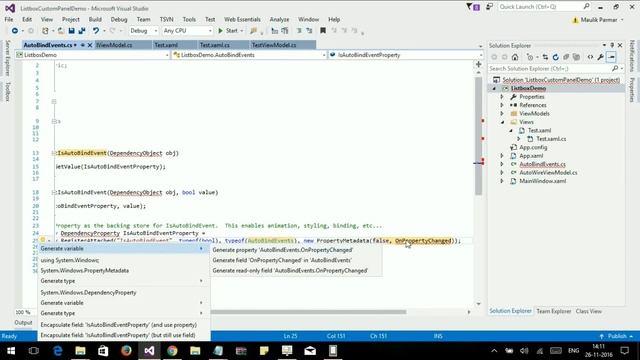Switch to the Team Explorer tab
640x360 pixels.
click(x=553, y=311)
